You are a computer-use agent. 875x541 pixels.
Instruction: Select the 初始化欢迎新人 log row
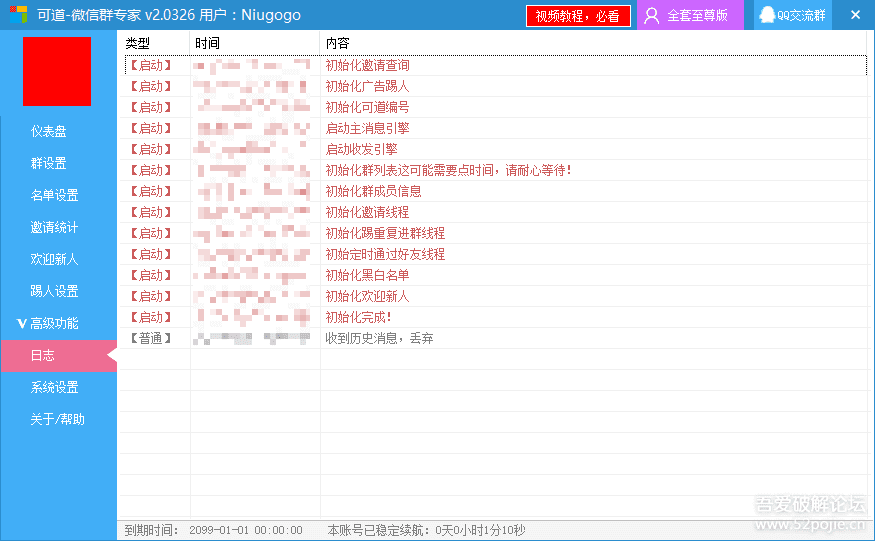[x=495, y=296]
